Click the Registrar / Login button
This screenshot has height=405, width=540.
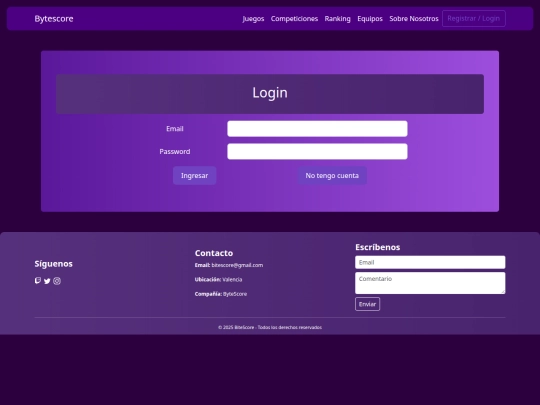pyautogui.click(x=474, y=19)
